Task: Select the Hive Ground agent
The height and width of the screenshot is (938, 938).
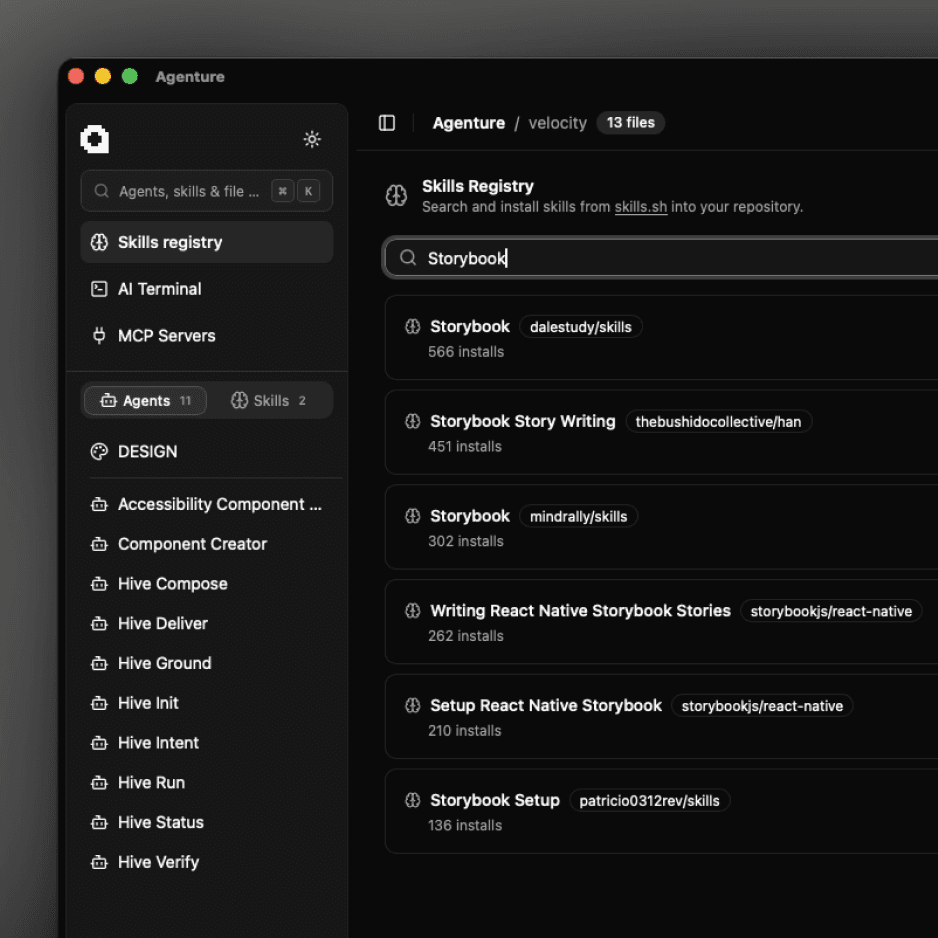Action: pyautogui.click(x=206, y=663)
